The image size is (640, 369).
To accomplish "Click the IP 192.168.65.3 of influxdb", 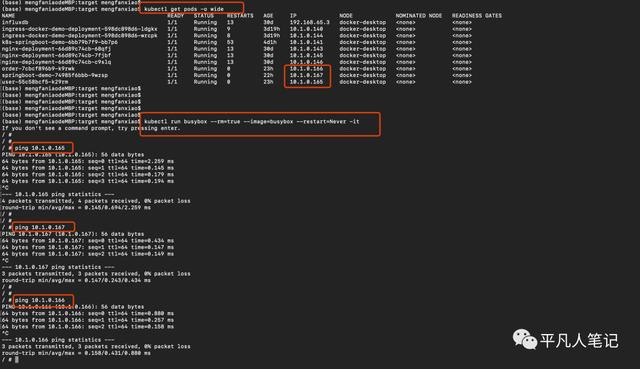I will tap(309, 22).
